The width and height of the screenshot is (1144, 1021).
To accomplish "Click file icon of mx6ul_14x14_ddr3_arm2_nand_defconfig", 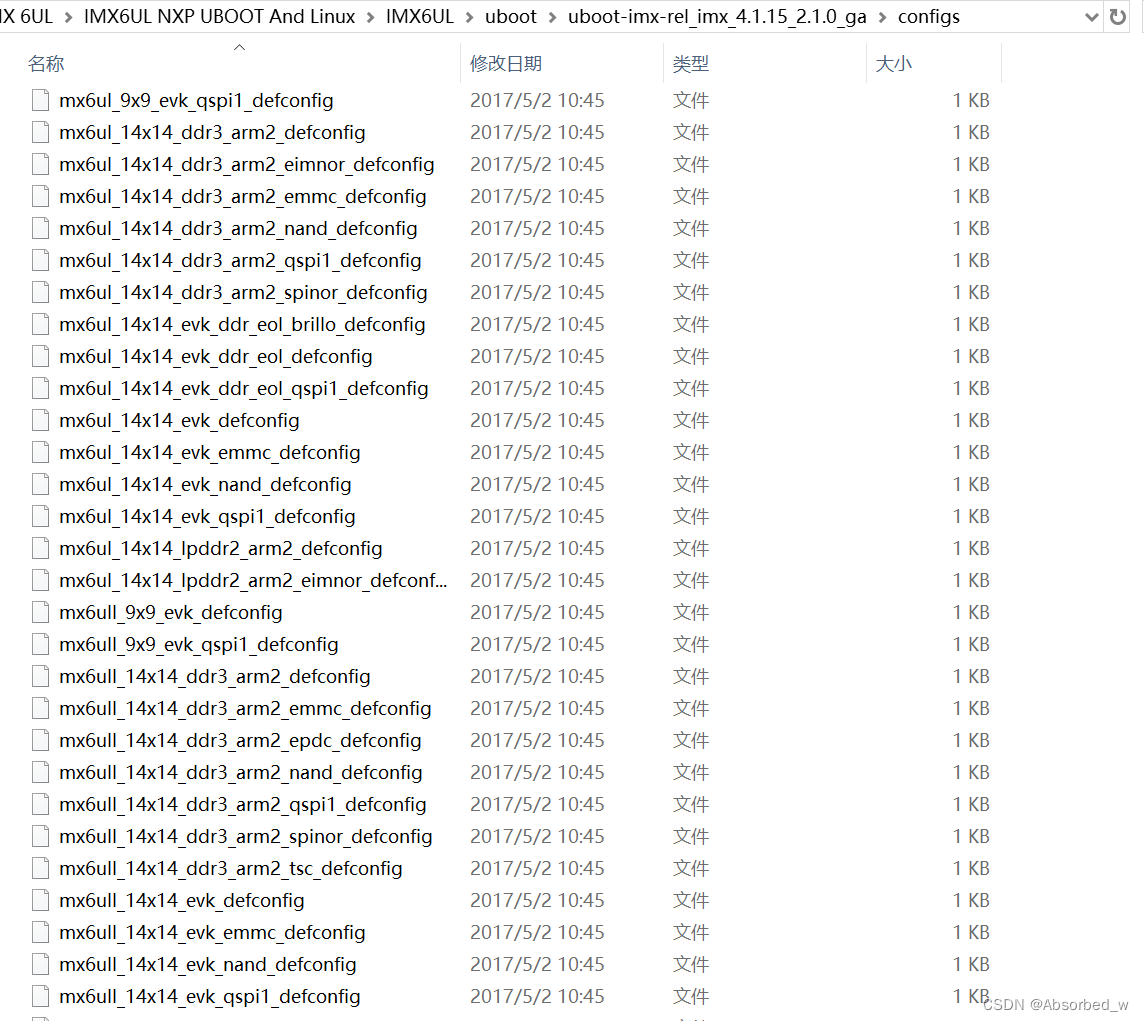I will tap(41, 228).
